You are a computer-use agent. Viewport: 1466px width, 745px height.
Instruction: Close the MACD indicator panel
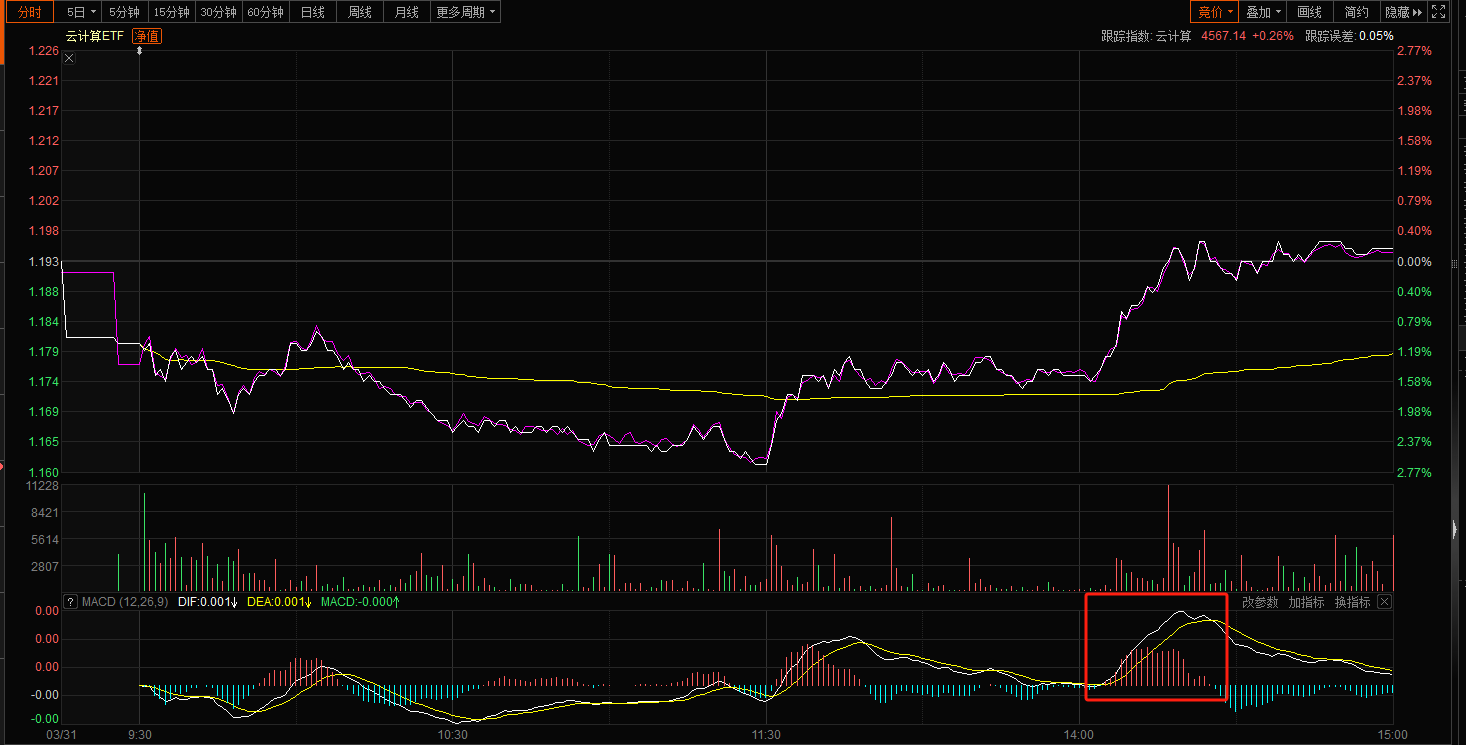(x=1384, y=602)
